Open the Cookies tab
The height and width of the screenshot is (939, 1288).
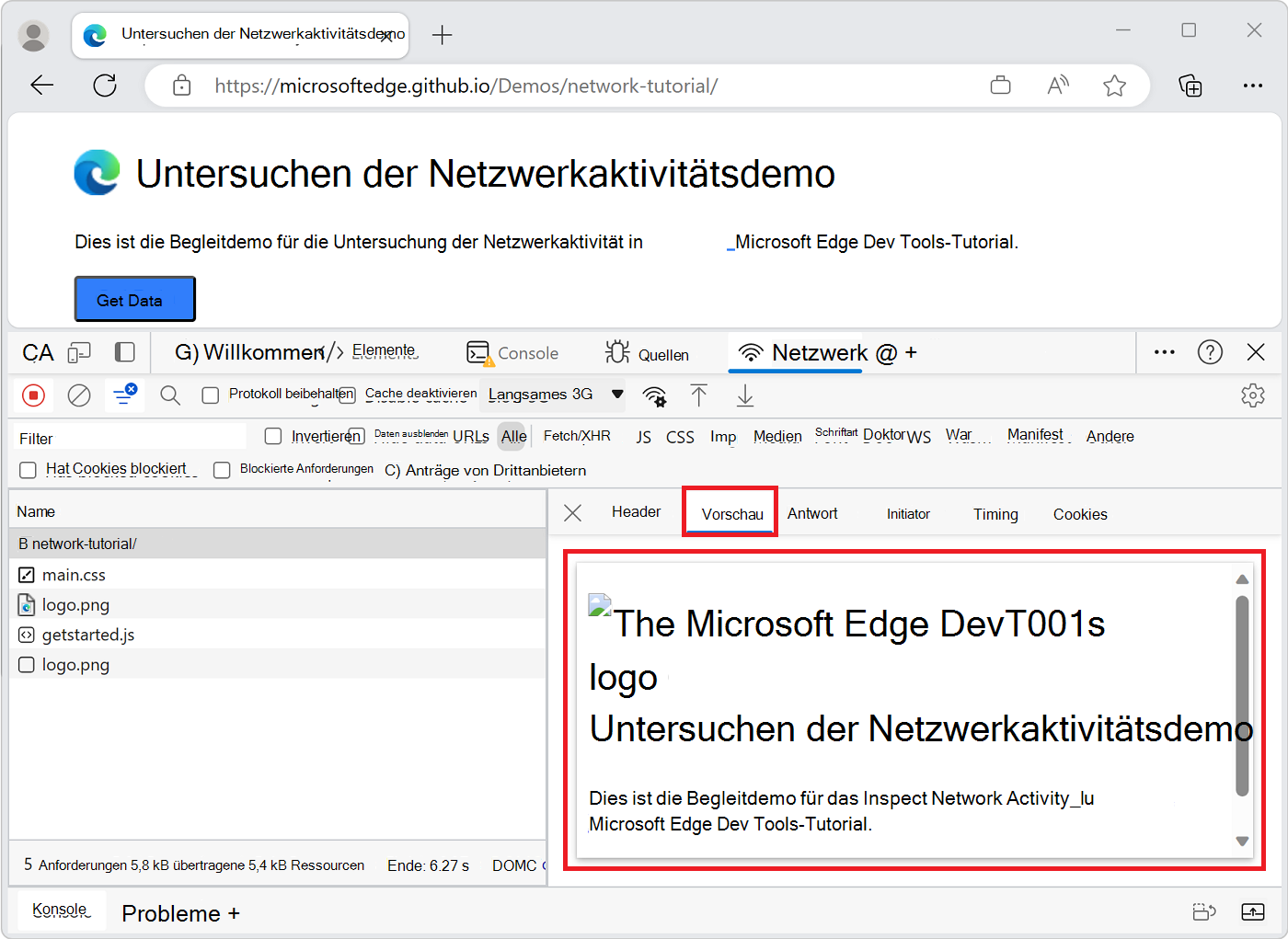pyautogui.click(x=1080, y=514)
